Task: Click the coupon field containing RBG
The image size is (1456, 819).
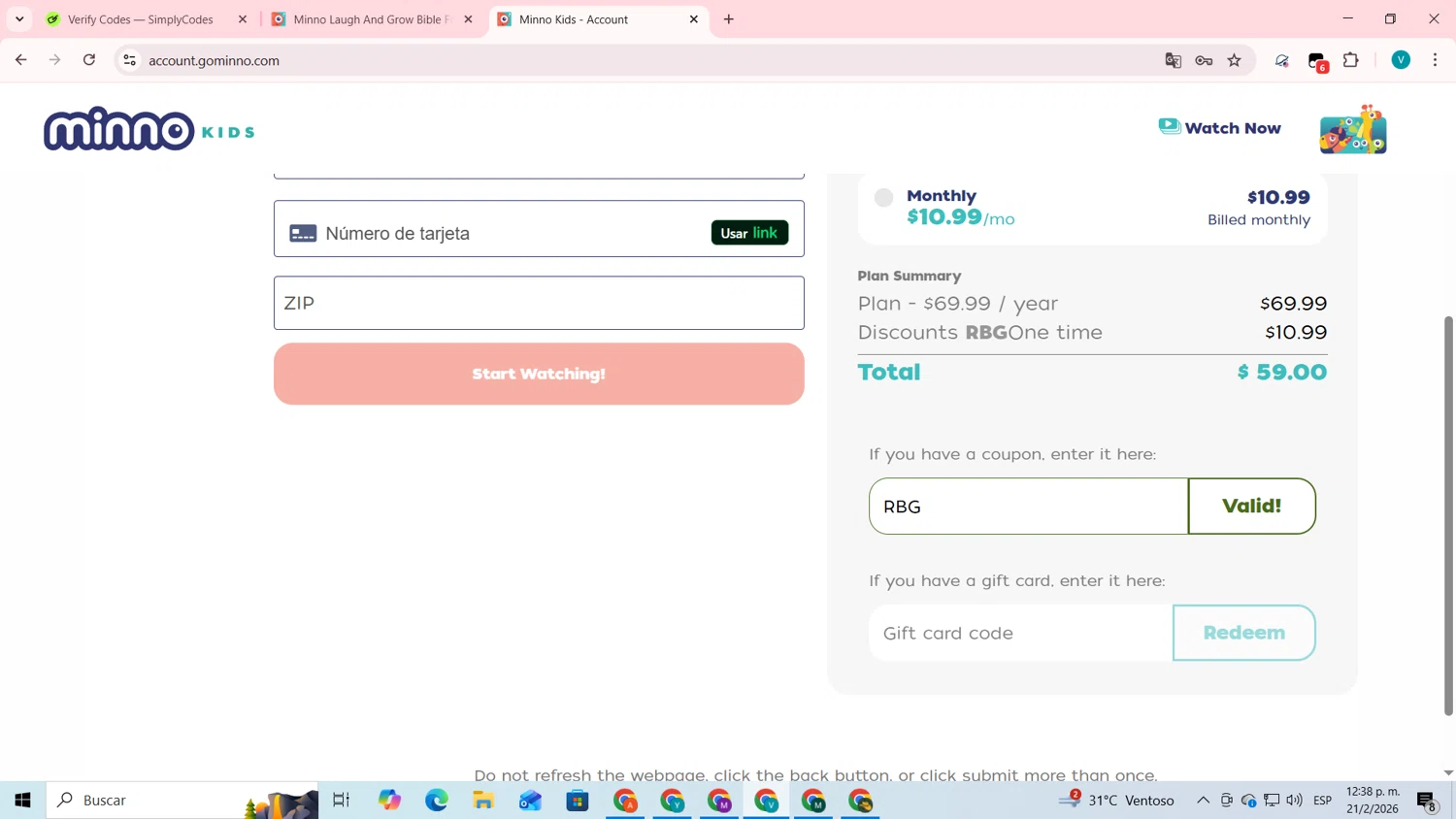Action: (1028, 506)
